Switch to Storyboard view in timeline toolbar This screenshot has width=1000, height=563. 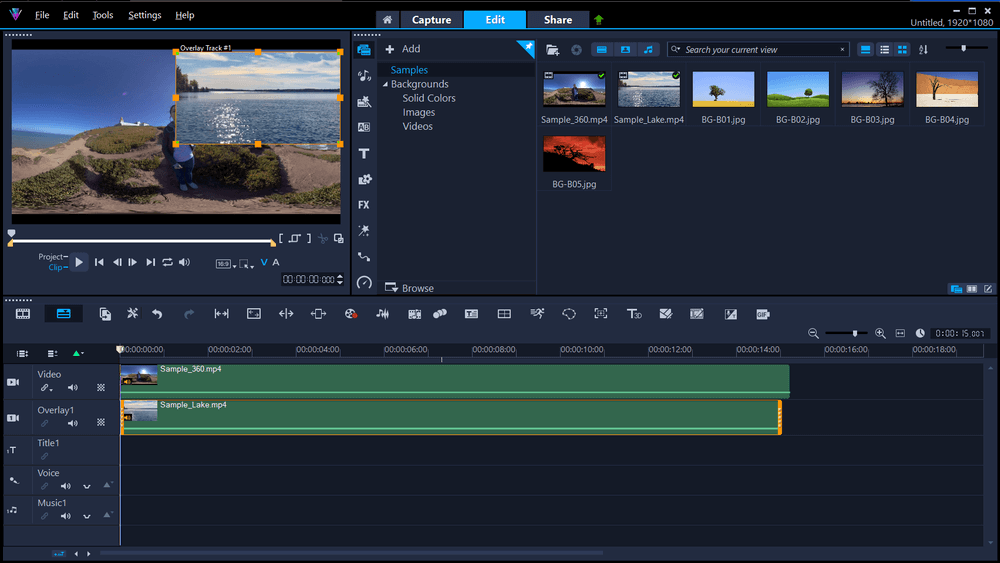pyautogui.click(x=23, y=314)
